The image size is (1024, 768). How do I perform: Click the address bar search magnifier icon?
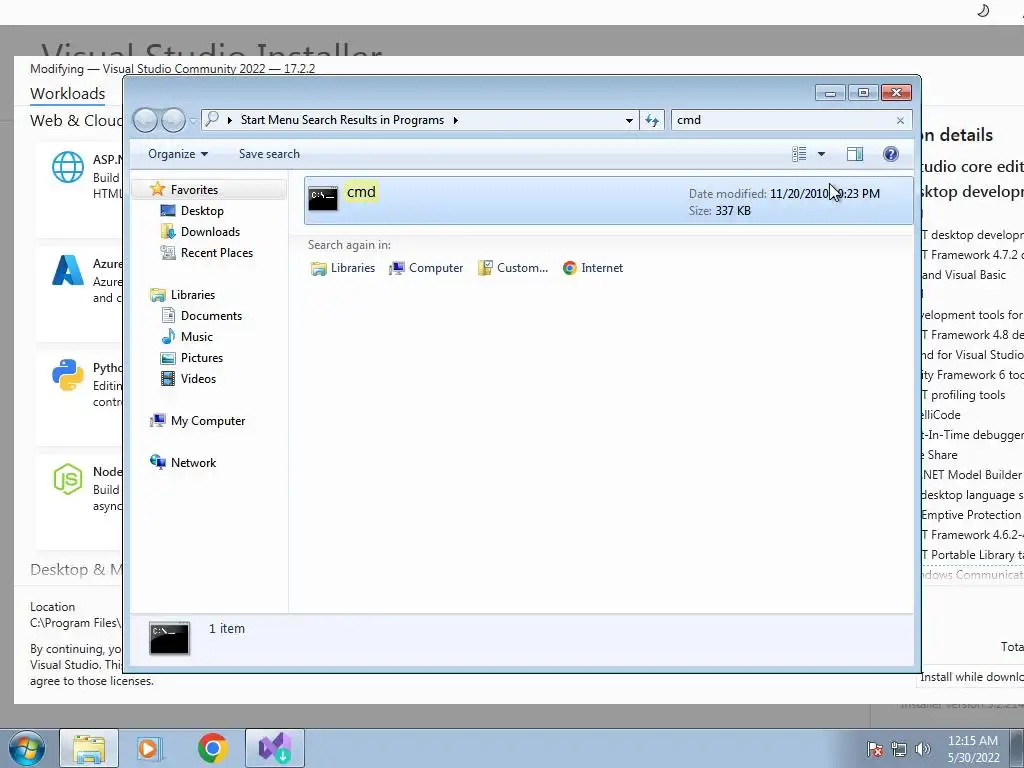tap(212, 120)
